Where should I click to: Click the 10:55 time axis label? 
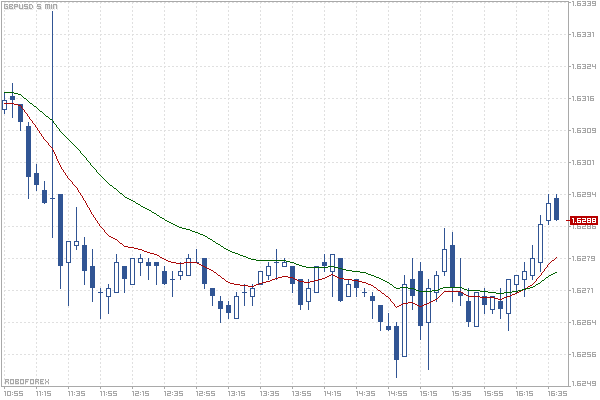pyautogui.click(x=13, y=393)
